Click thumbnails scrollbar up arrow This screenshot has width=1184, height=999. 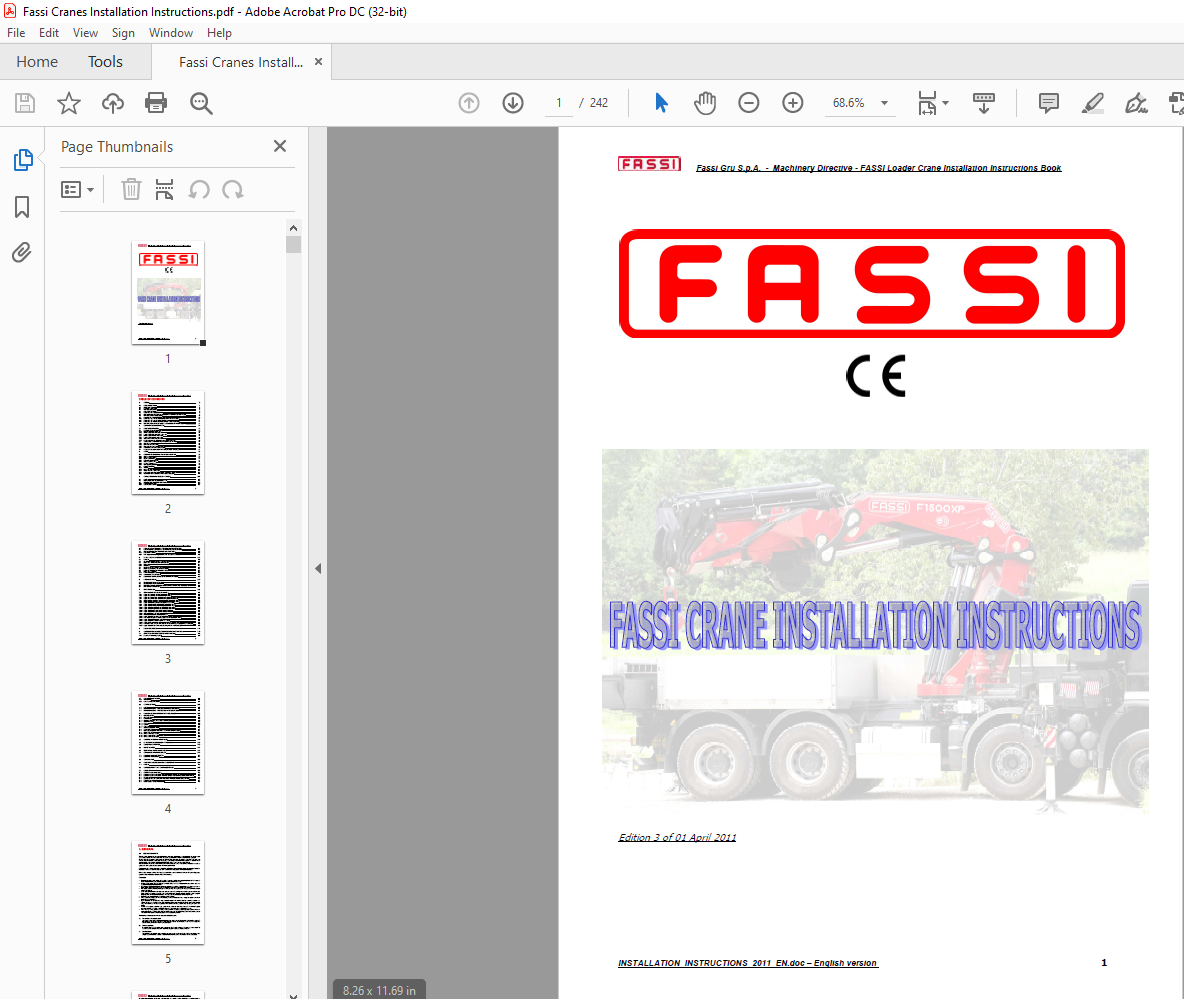click(294, 228)
